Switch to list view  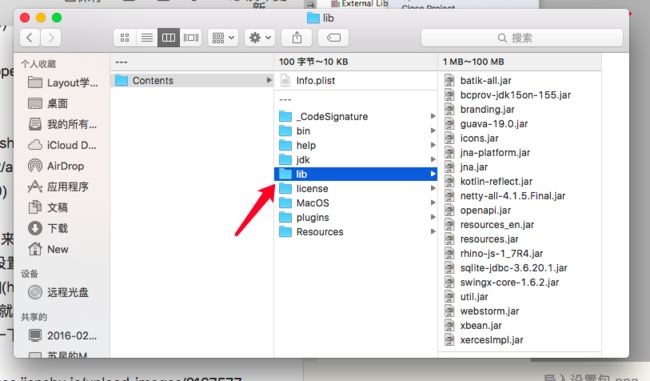tap(147, 38)
